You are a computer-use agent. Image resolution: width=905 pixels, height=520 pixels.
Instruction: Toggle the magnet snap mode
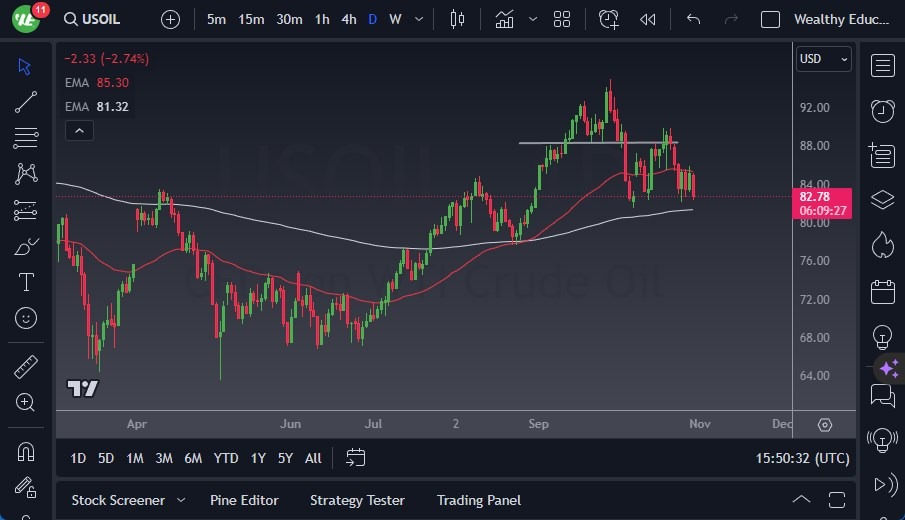coord(26,452)
